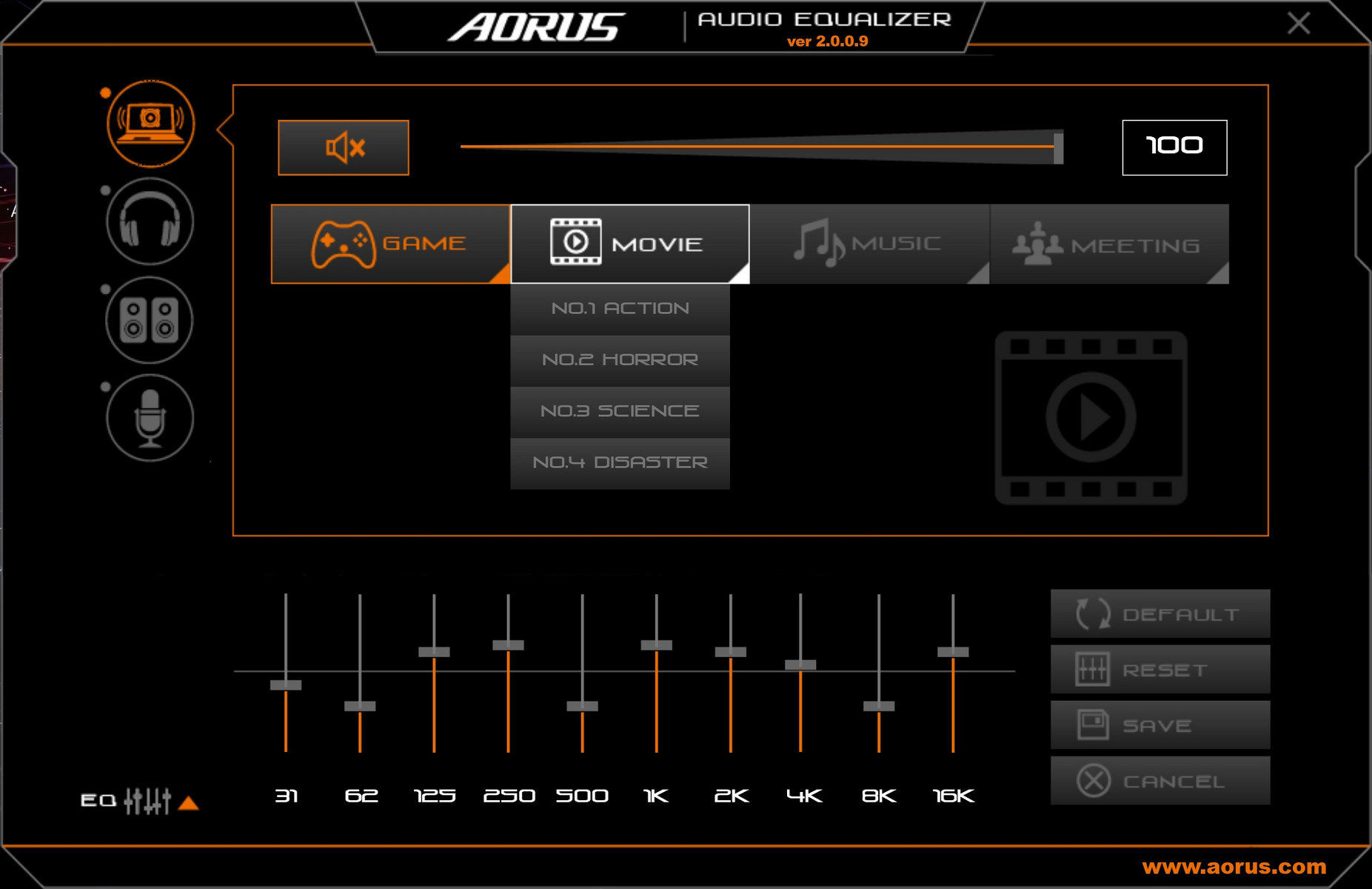Viewport: 1372px width, 889px height.
Task: Click the AORUS logo
Action: [537, 27]
